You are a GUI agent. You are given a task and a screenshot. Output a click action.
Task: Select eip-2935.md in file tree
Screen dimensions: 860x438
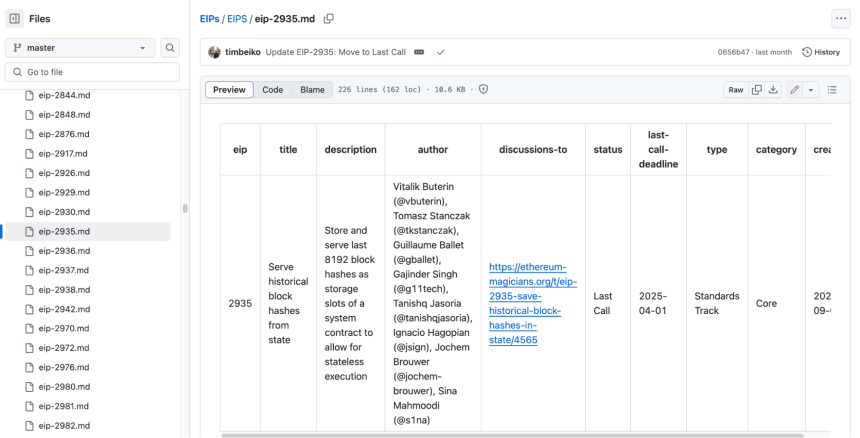point(88,231)
